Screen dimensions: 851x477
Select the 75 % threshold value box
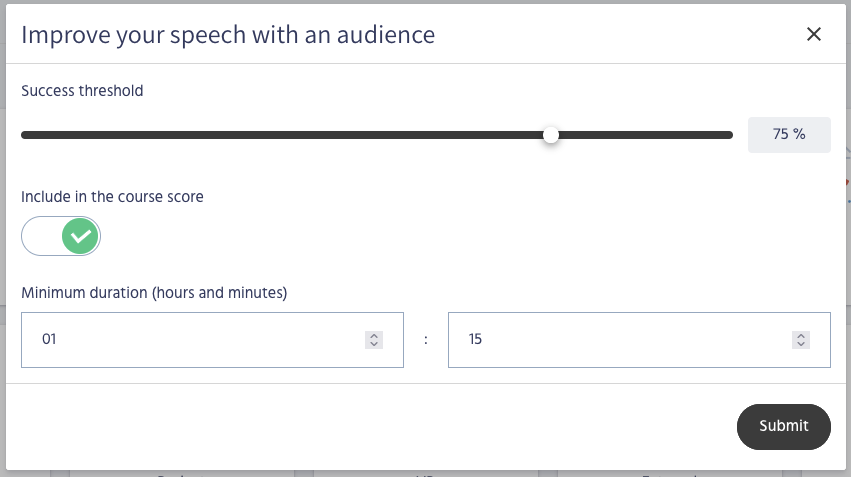coord(788,135)
